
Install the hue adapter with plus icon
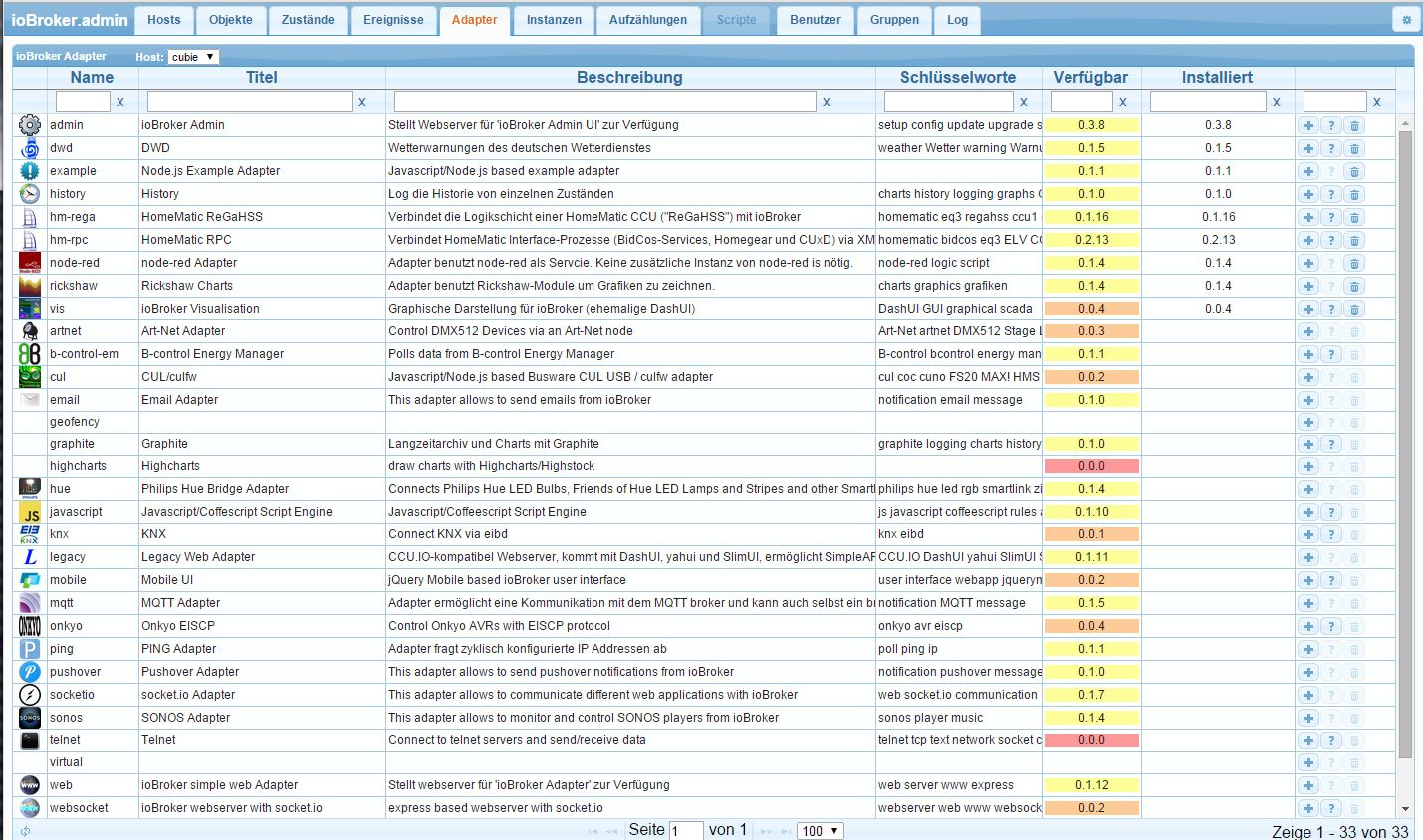(x=1308, y=489)
